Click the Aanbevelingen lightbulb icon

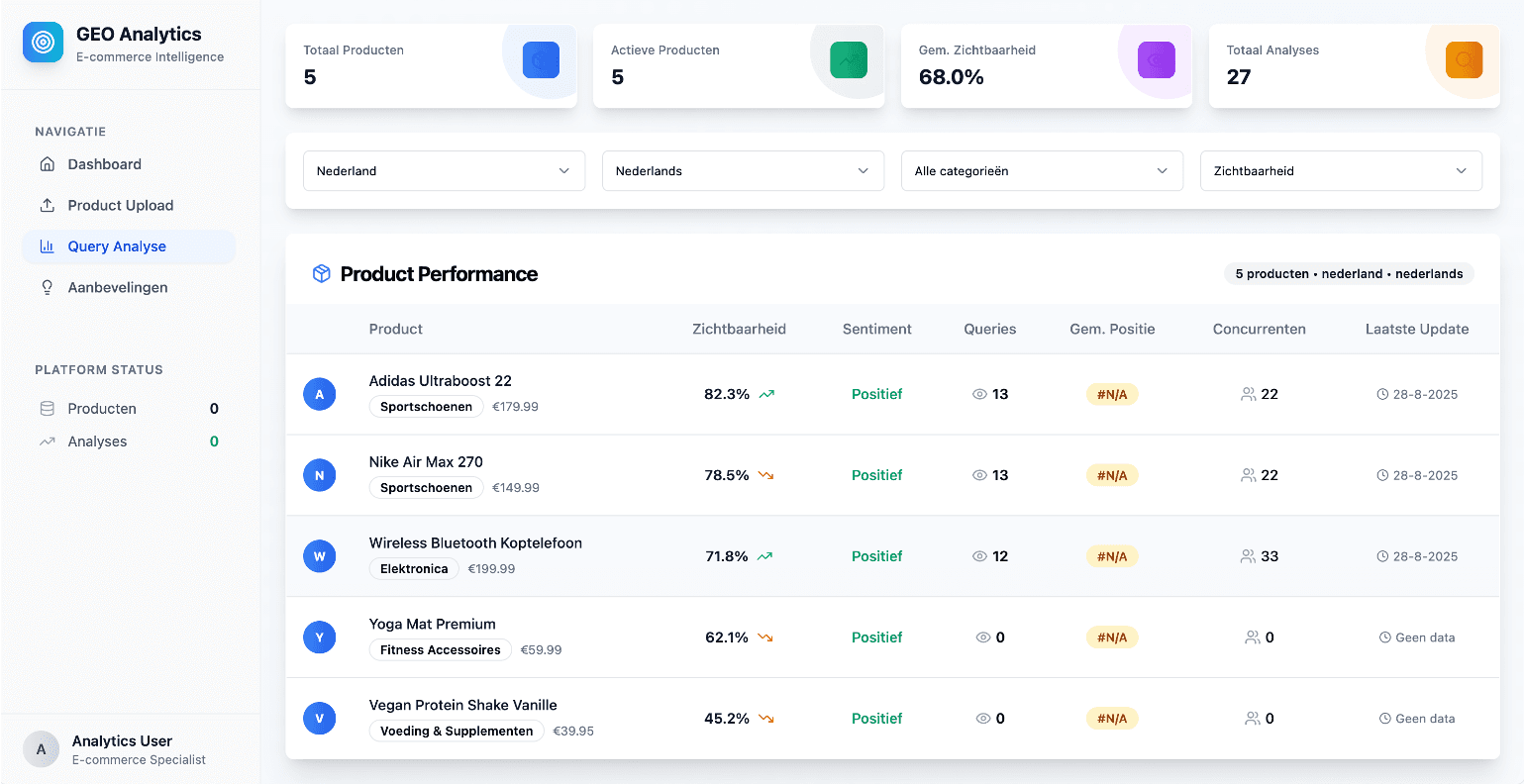point(47,287)
